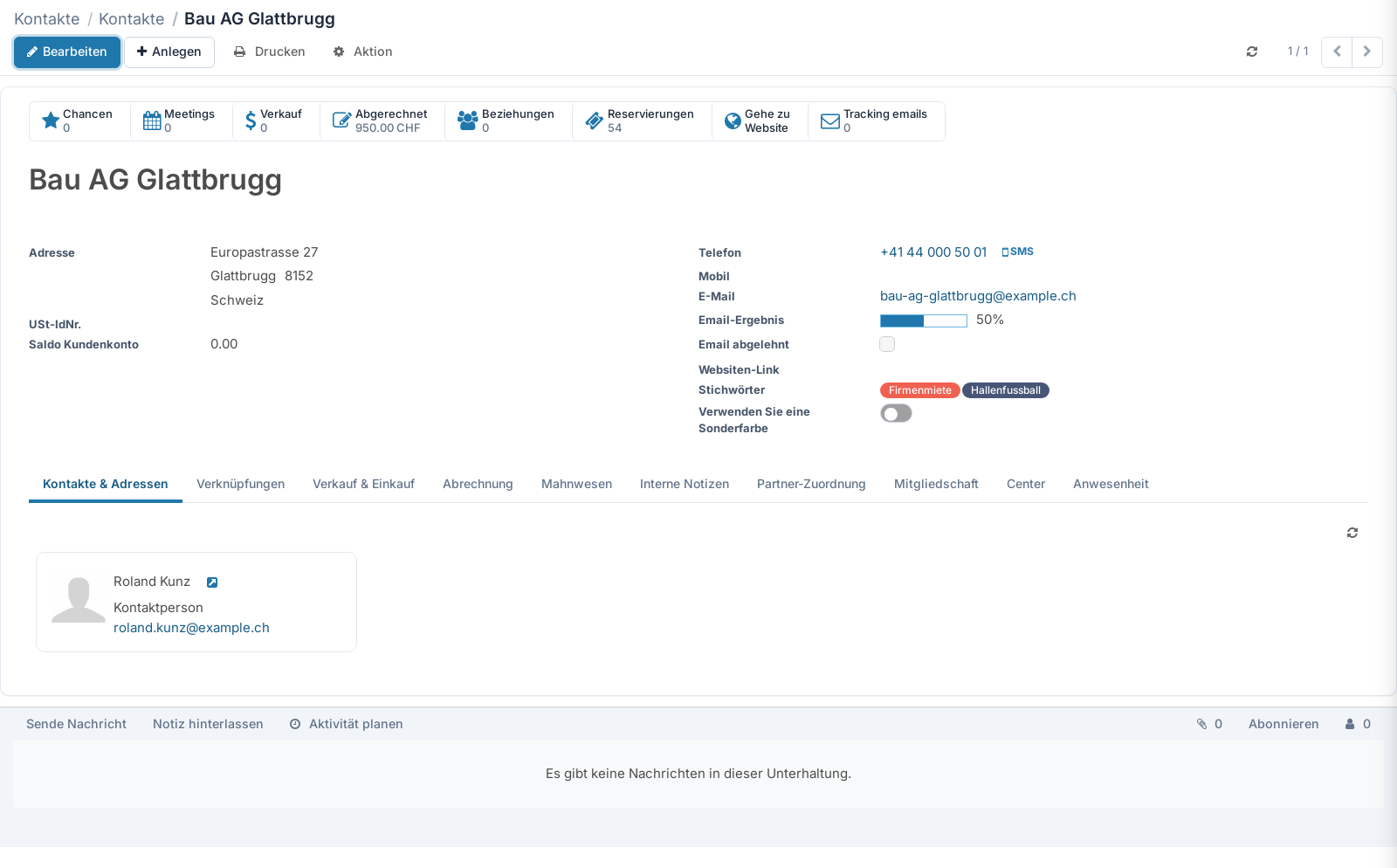Click the SMS icon next to phone
The image size is (1397, 868).
tap(1018, 251)
